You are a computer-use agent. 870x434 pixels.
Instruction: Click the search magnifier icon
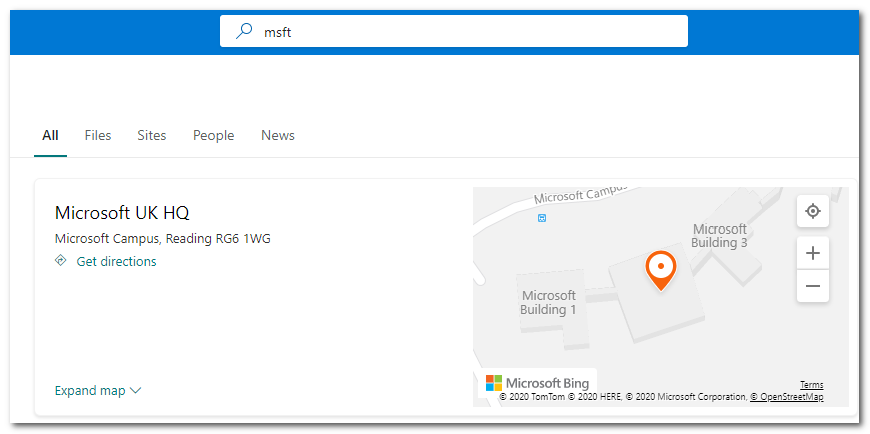tap(244, 31)
